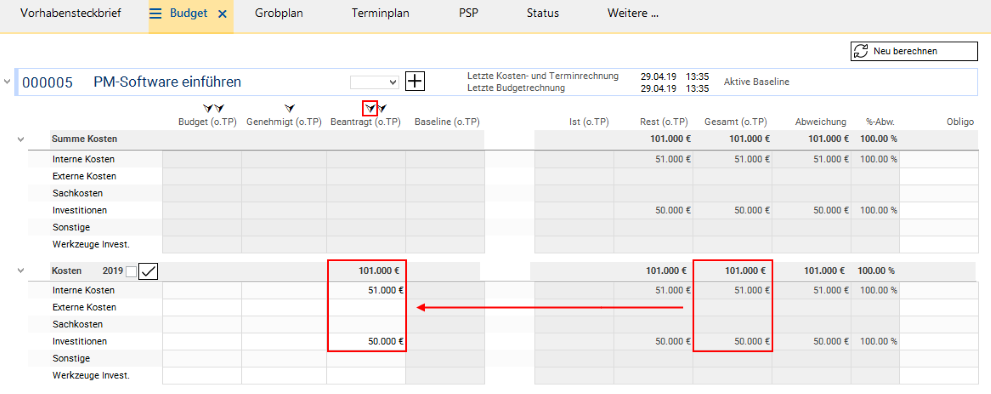This screenshot has width=991, height=394.
Task: Click the Aktive Baseline label
Action: point(757,82)
